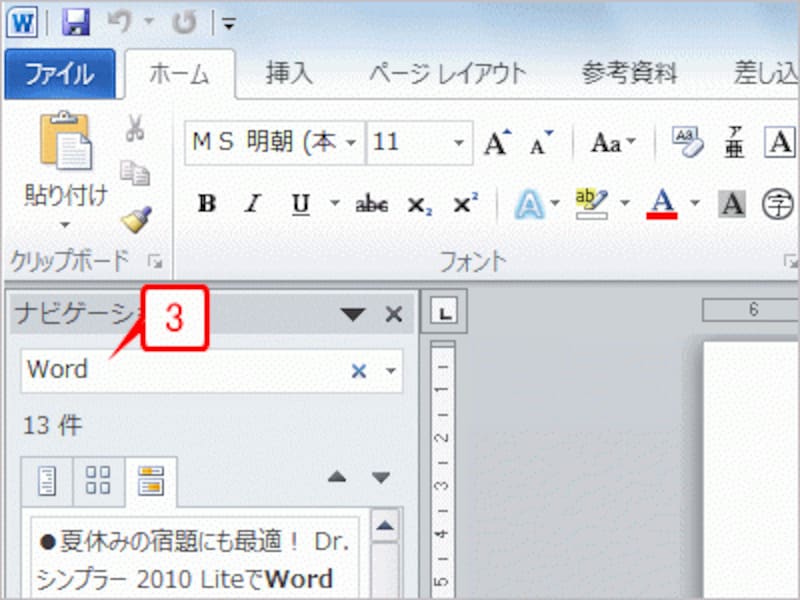The image size is (800, 600).
Task: Select the search result 夏休みの宿題にも最適
Action: click(194, 559)
